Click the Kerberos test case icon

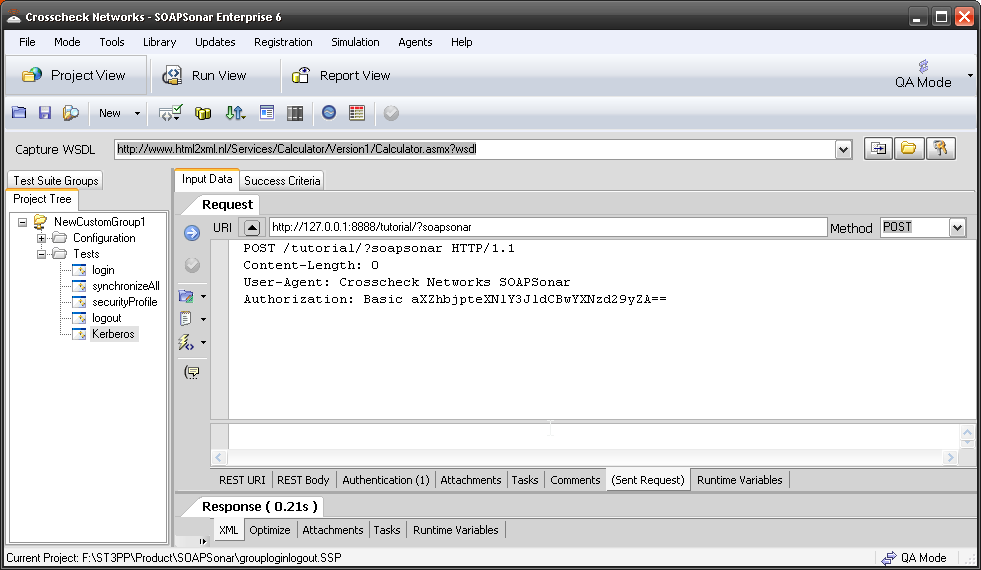79,334
